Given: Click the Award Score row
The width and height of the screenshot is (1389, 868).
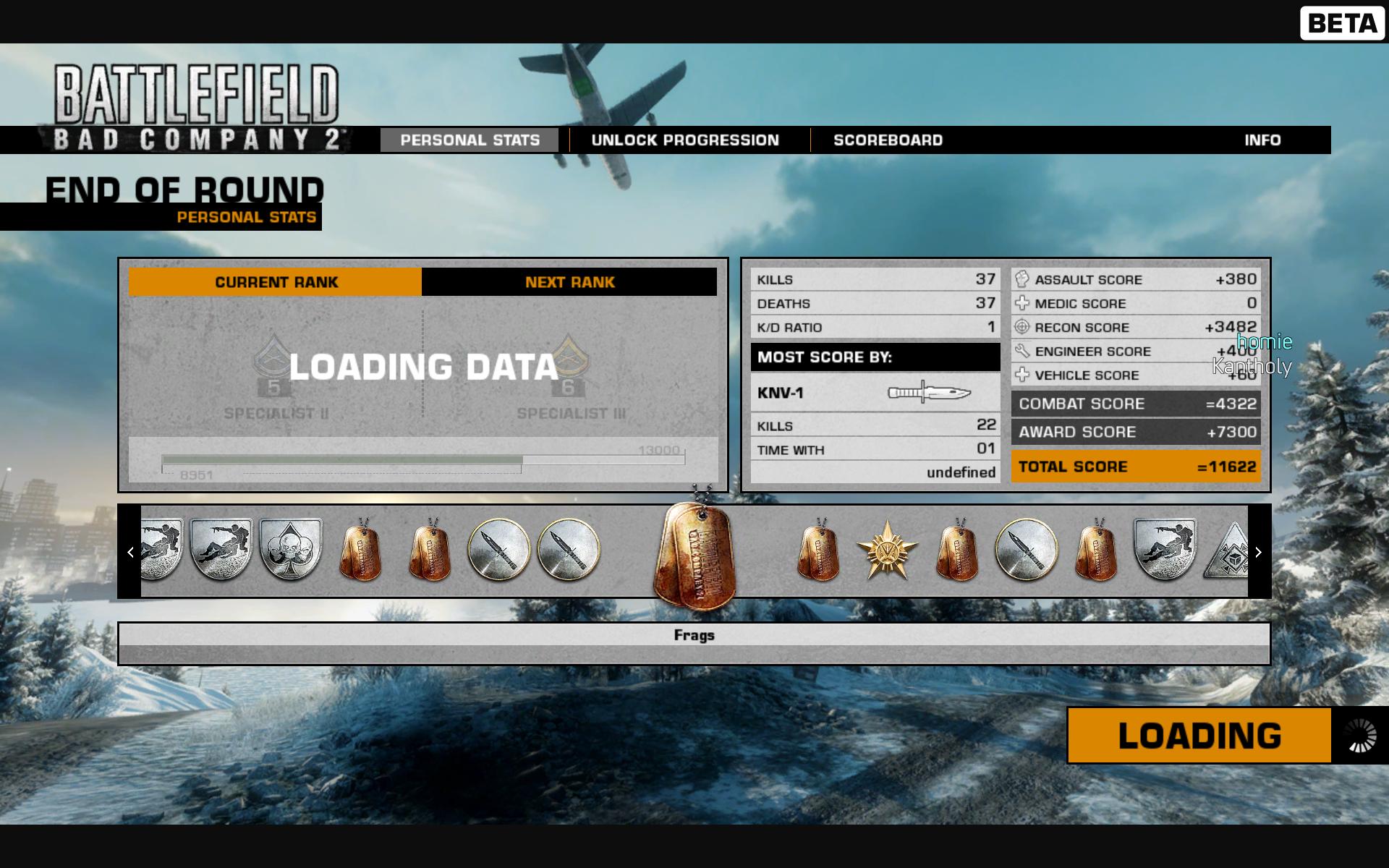Looking at the screenshot, I should 1136,432.
